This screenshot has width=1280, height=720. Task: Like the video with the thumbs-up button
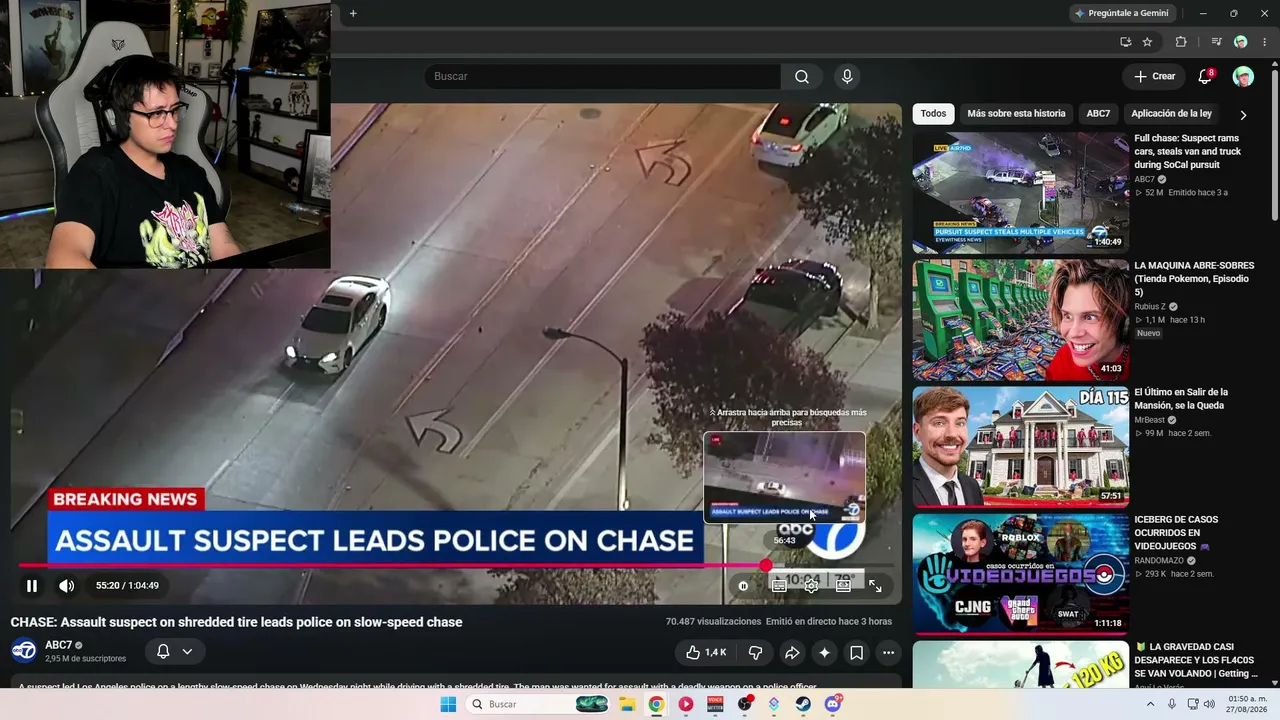[x=706, y=652]
